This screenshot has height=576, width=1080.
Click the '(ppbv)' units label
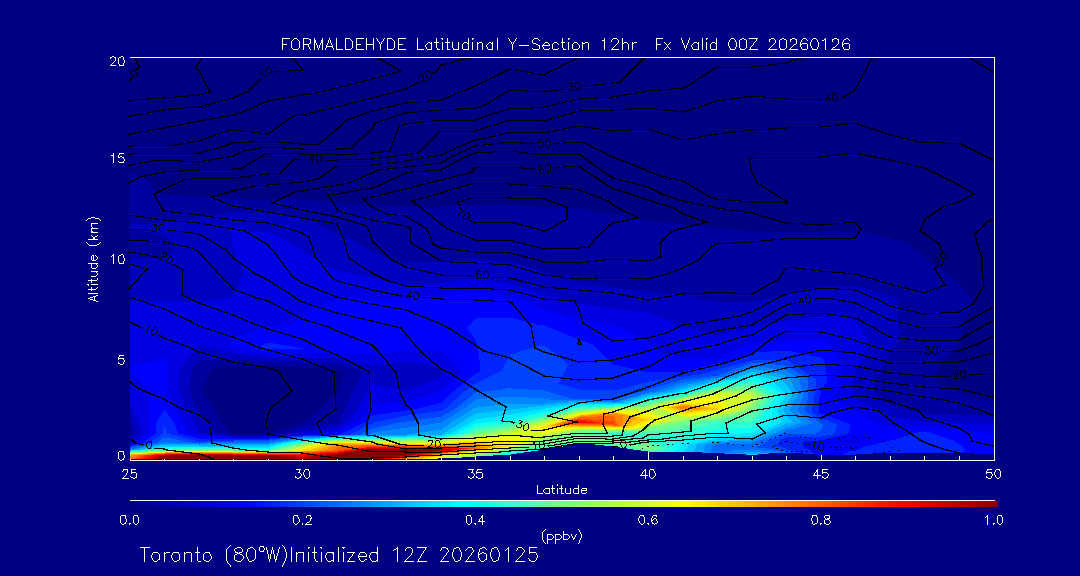[562, 537]
